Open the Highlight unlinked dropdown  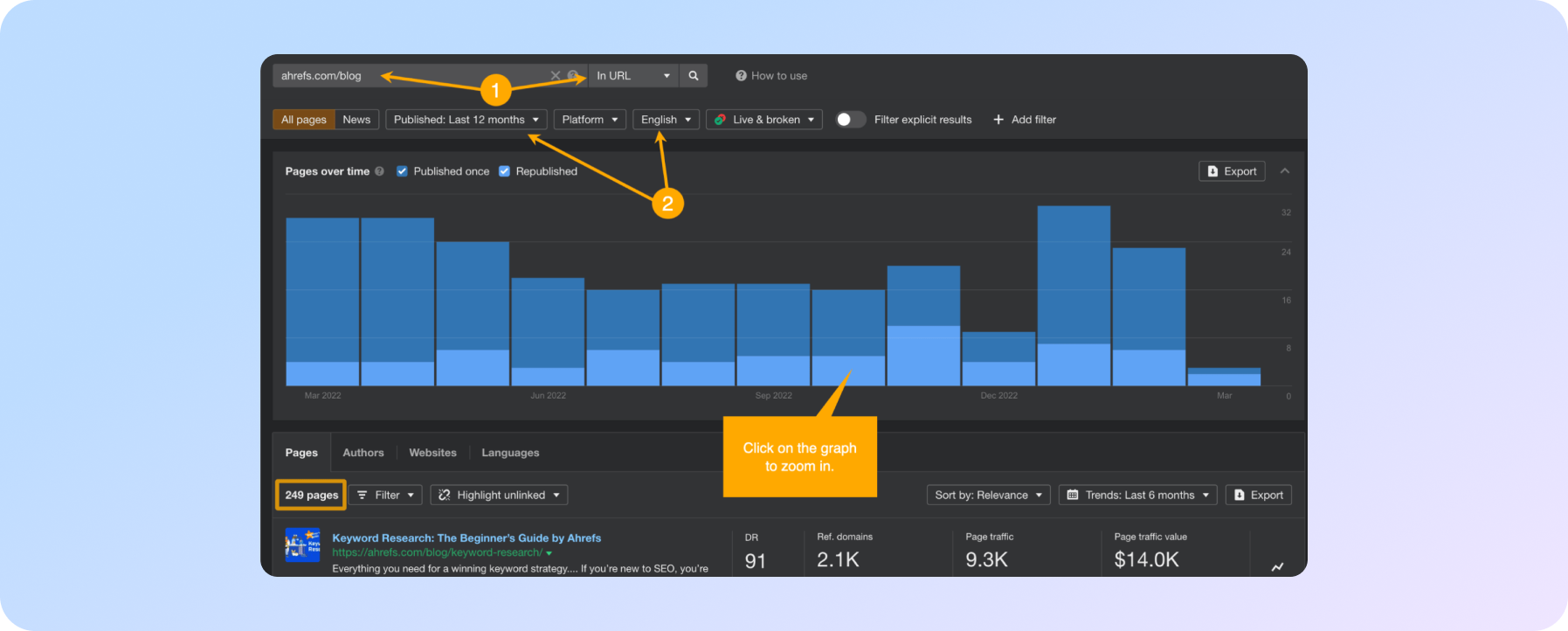[x=499, y=495]
